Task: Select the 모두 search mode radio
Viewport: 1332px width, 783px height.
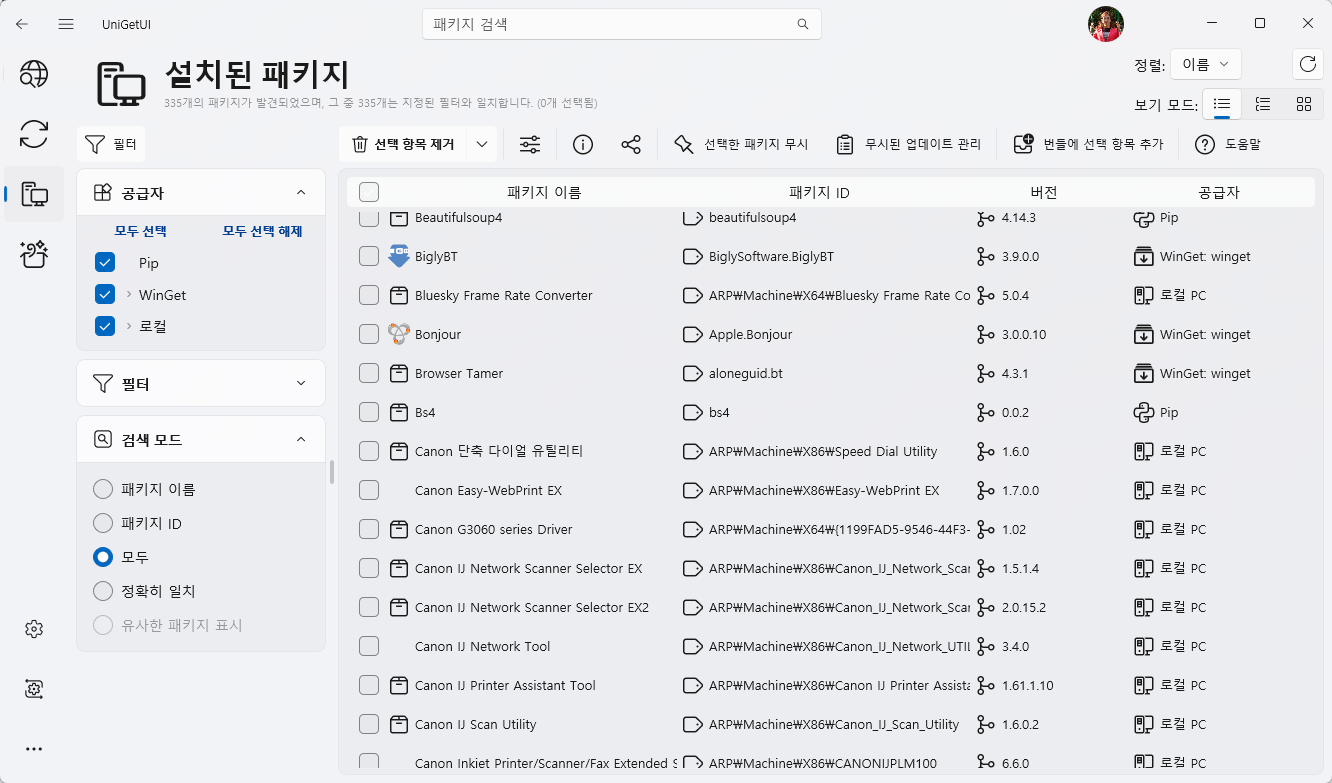Action: [103, 557]
